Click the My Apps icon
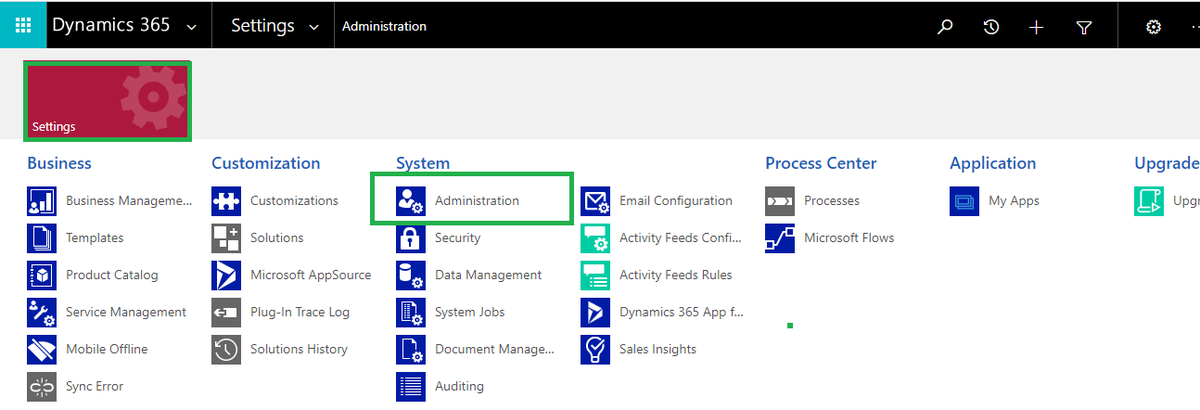The image size is (1200, 410). (x=964, y=201)
